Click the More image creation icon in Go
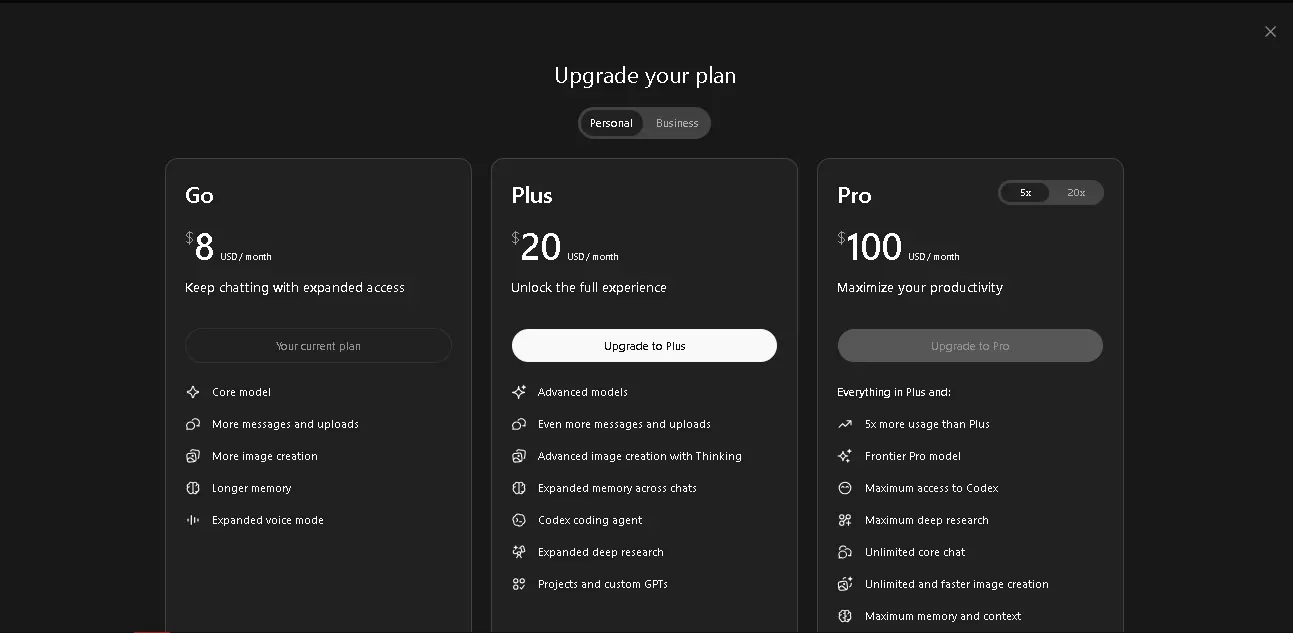The height and width of the screenshot is (633, 1293). tap(193, 456)
